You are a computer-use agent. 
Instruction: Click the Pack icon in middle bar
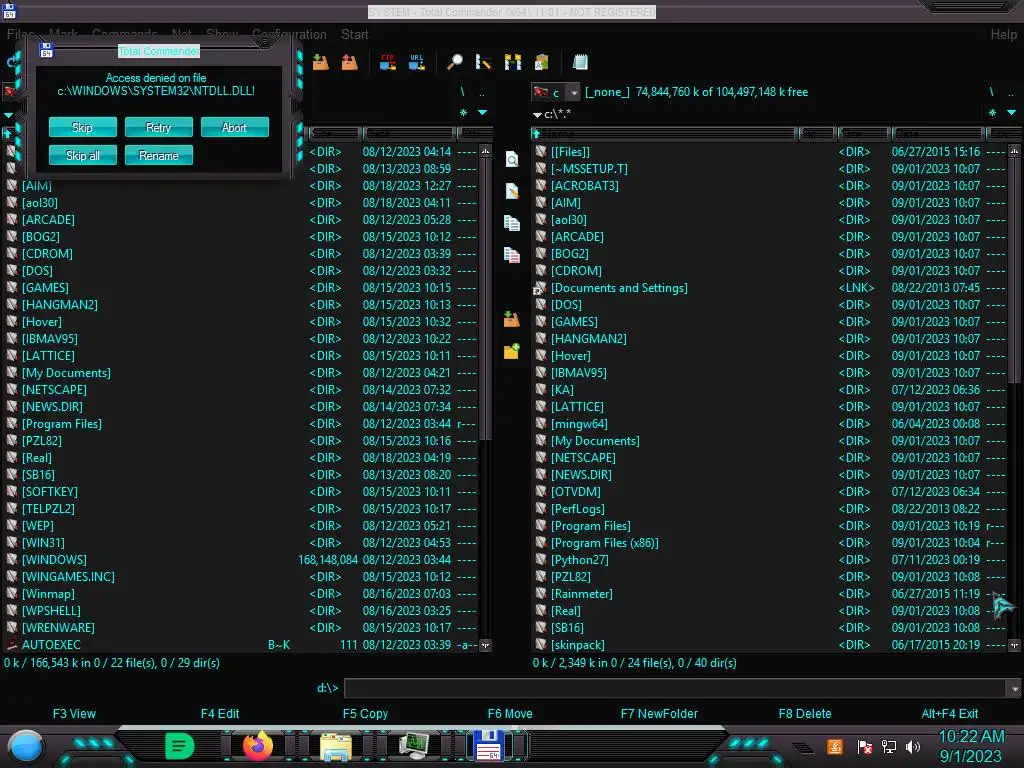tap(512, 319)
